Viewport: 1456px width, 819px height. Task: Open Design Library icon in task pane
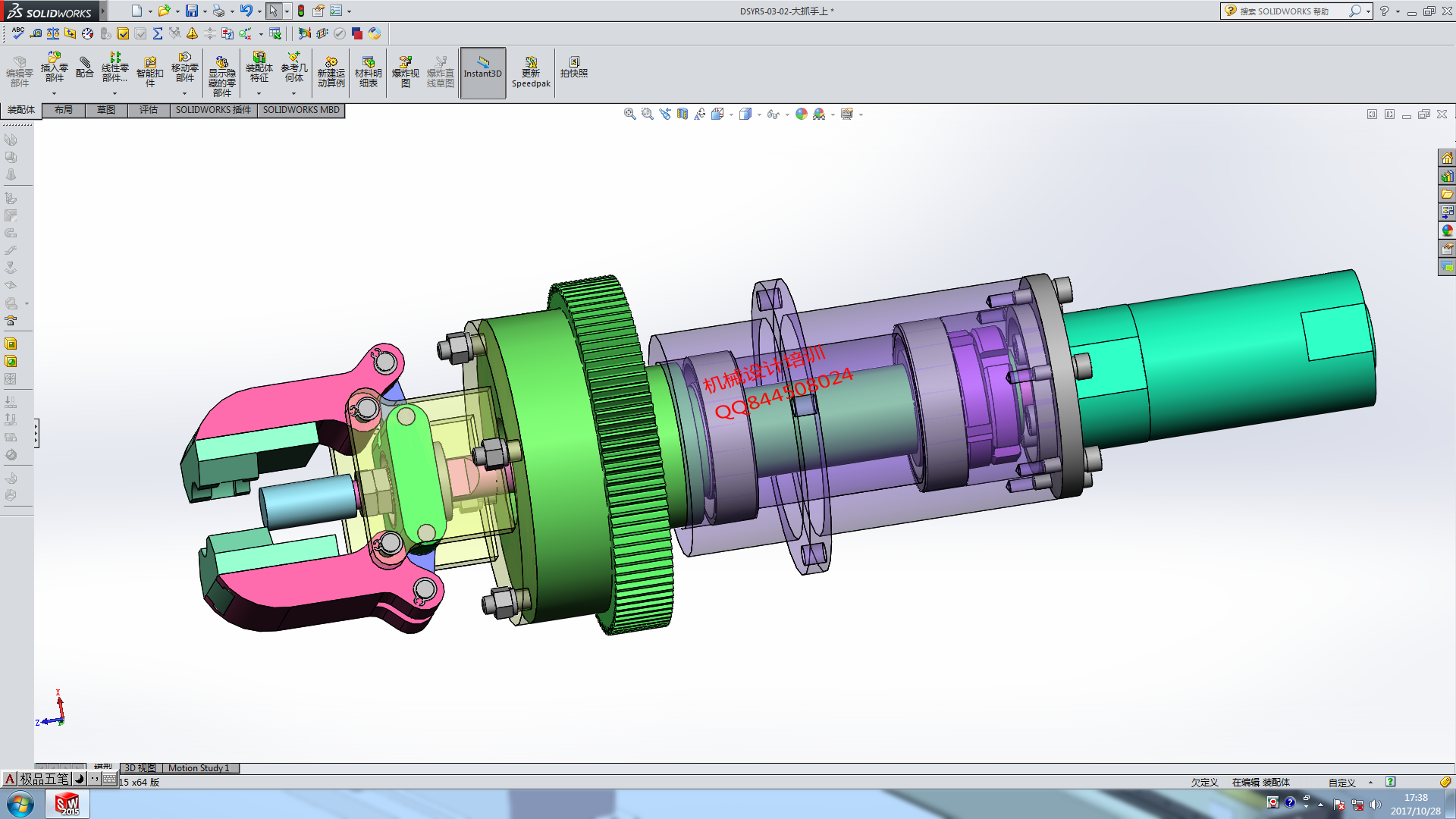coord(1447,176)
